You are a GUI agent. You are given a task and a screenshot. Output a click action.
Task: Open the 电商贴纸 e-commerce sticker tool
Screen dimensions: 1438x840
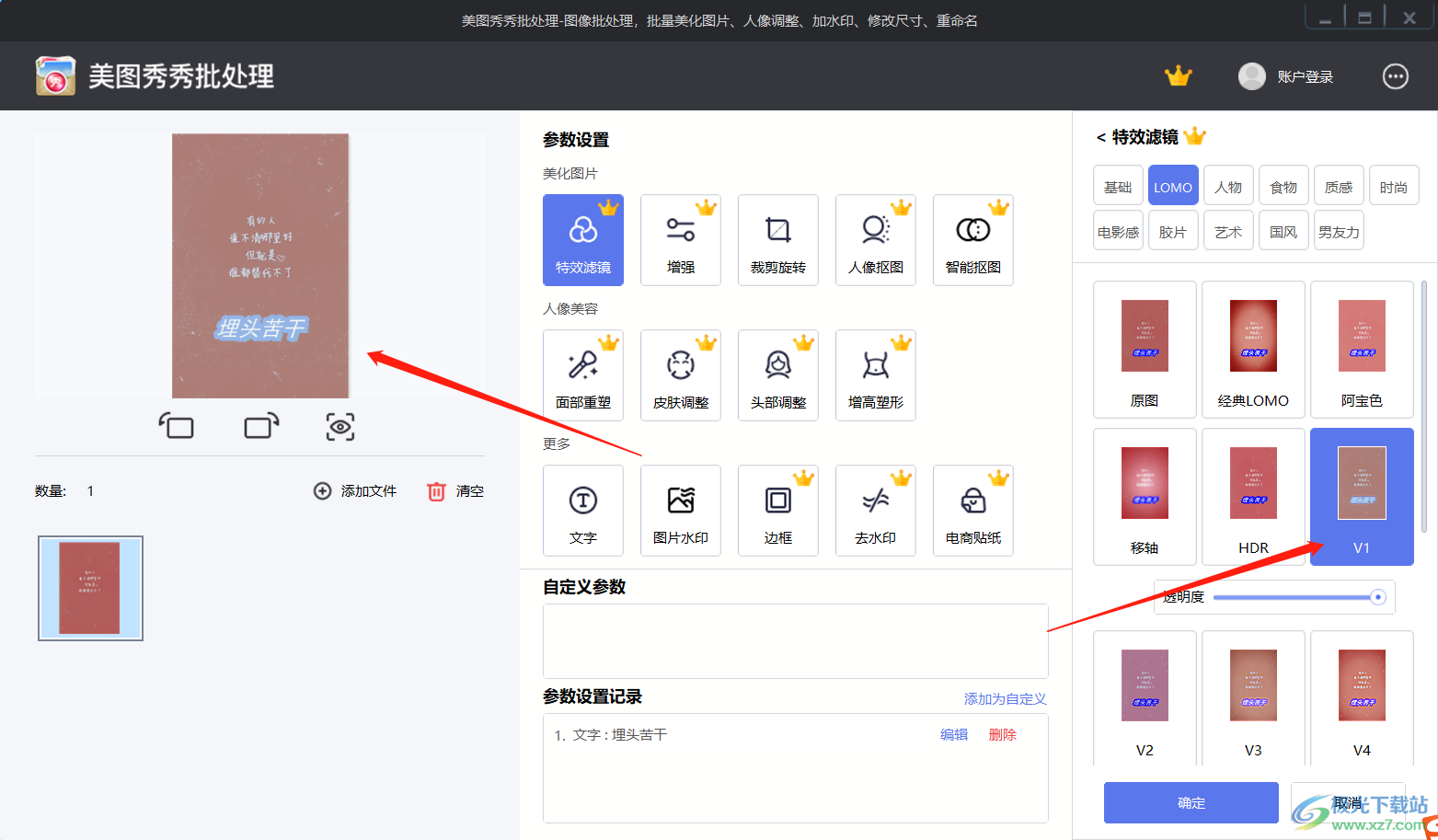pyautogui.click(x=973, y=511)
